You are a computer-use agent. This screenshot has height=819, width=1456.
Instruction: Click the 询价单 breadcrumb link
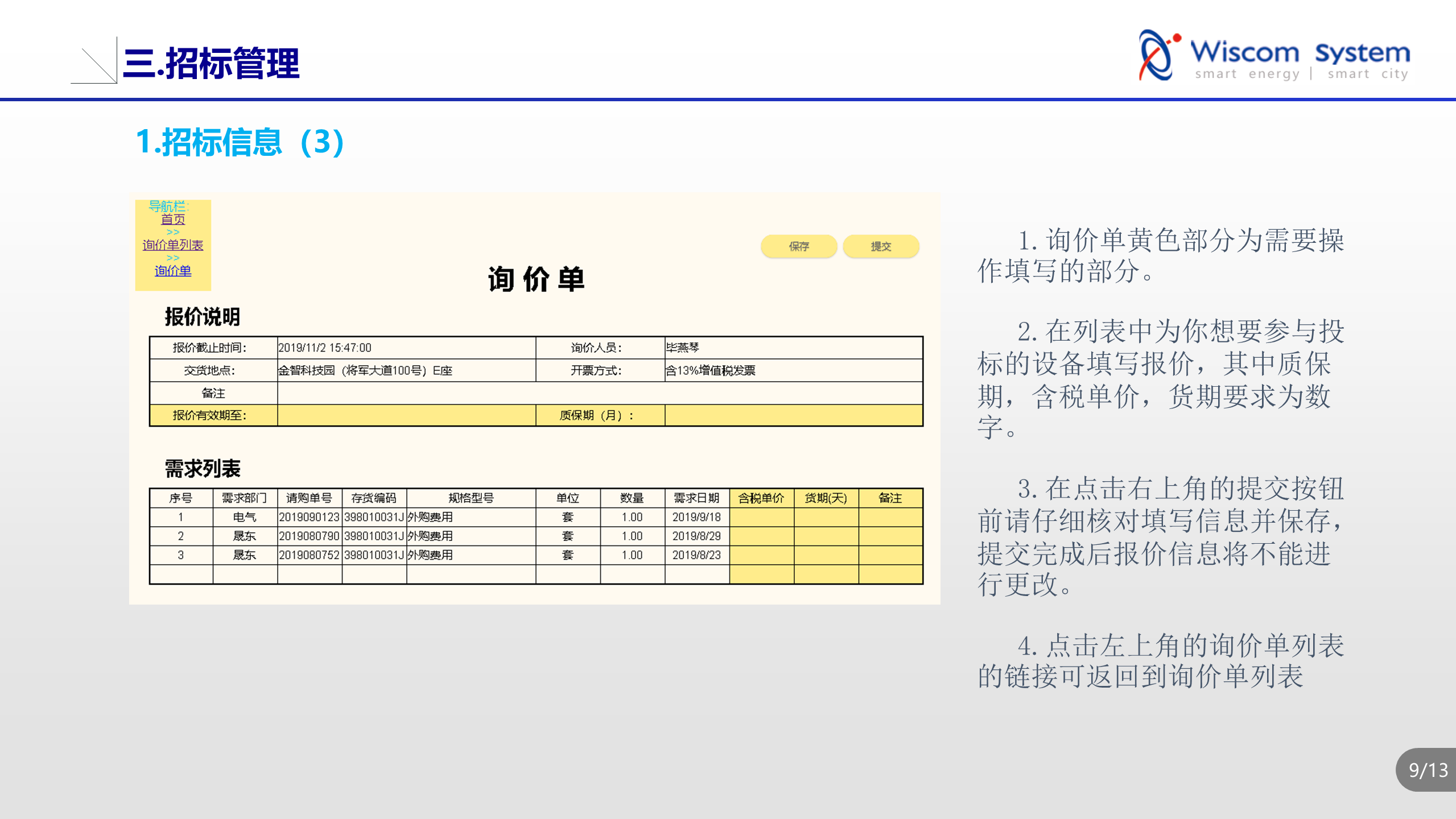pos(172,271)
